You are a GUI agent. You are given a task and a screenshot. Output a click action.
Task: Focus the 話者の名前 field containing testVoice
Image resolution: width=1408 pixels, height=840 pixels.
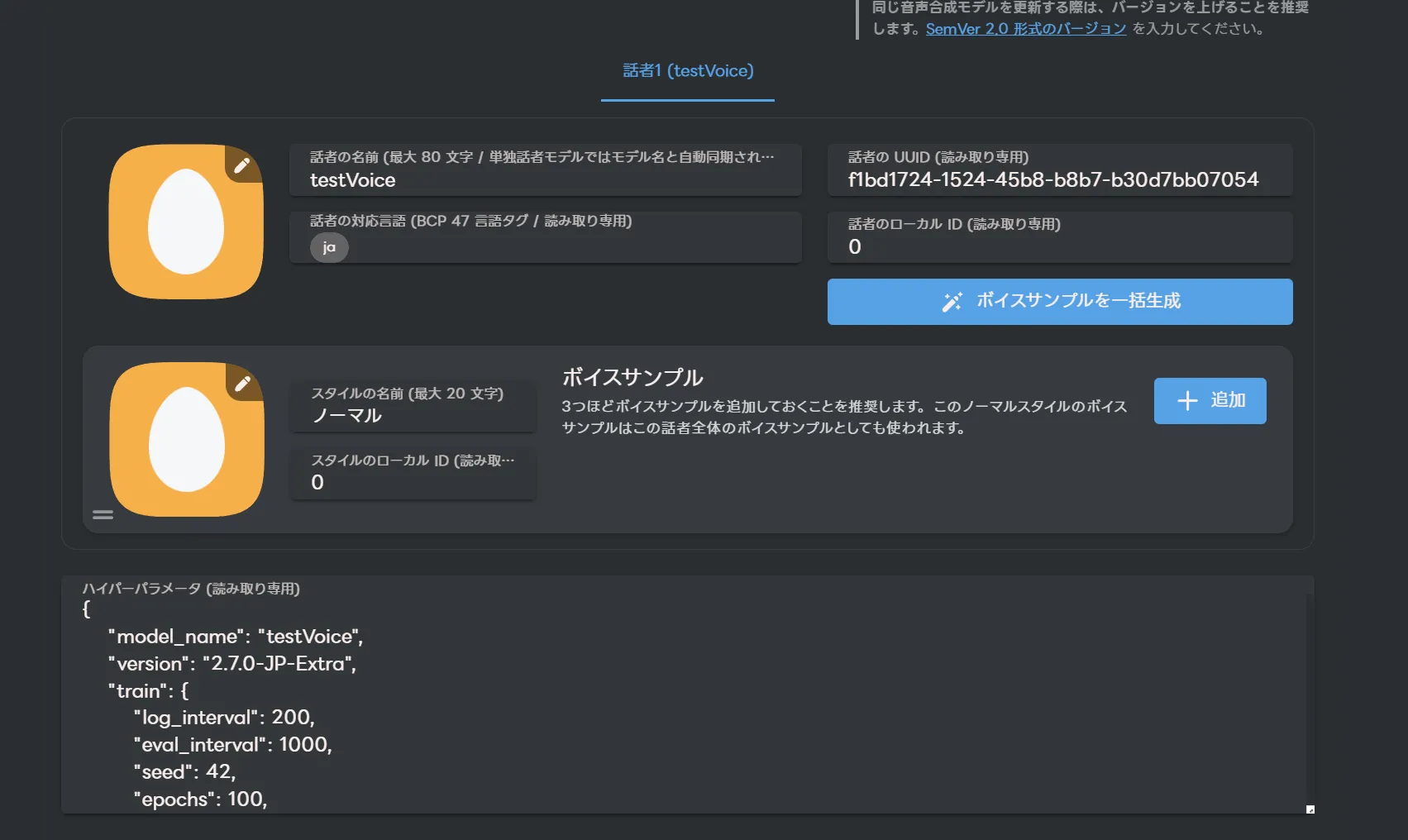coord(545,179)
